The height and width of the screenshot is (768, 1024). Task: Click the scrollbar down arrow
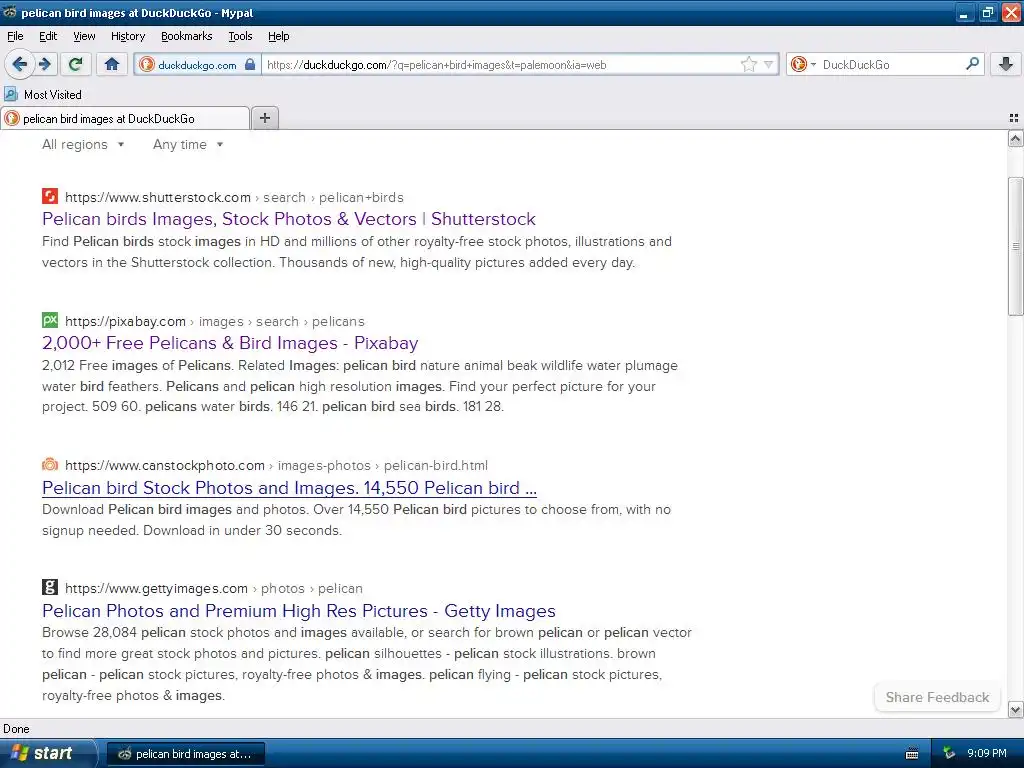(x=1015, y=709)
